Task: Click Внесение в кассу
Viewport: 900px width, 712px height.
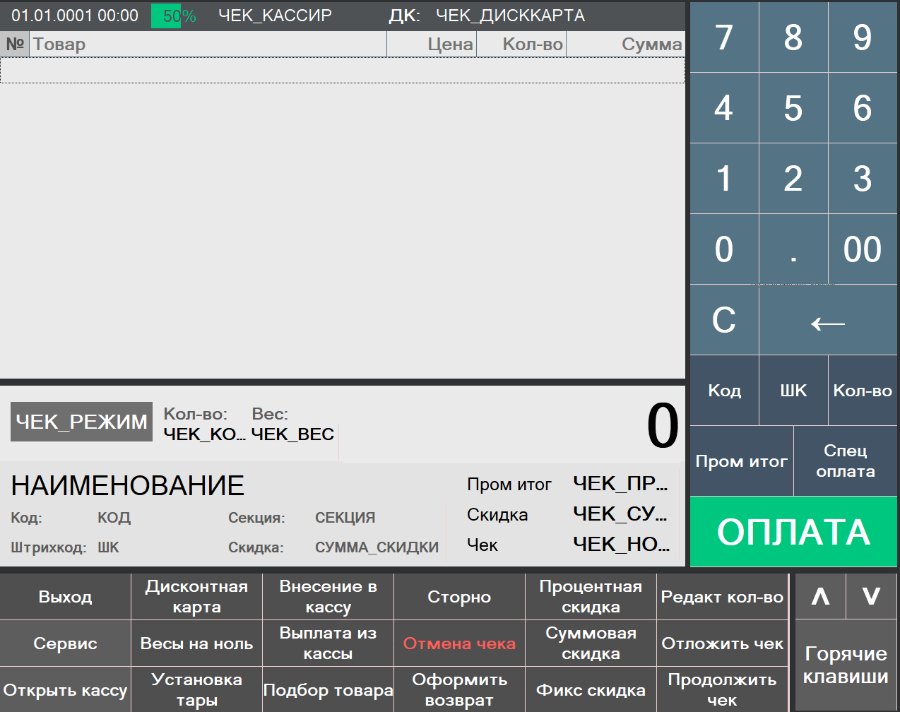Action: click(328, 597)
